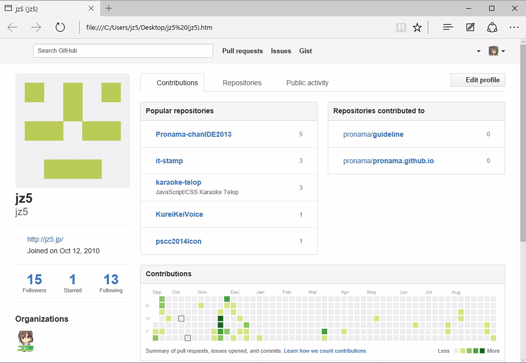Viewport: 526px width, 363px height.
Task: Click into the Search GitHub field
Action: pyautogui.click(x=123, y=51)
